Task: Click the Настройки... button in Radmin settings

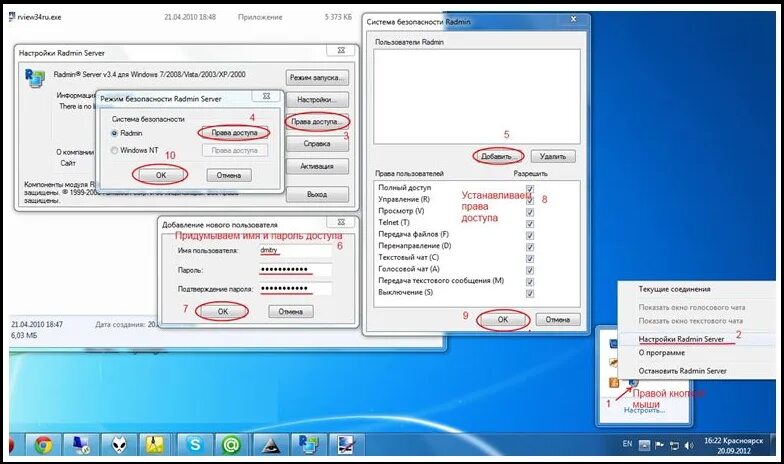Action: pyautogui.click(x=317, y=100)
